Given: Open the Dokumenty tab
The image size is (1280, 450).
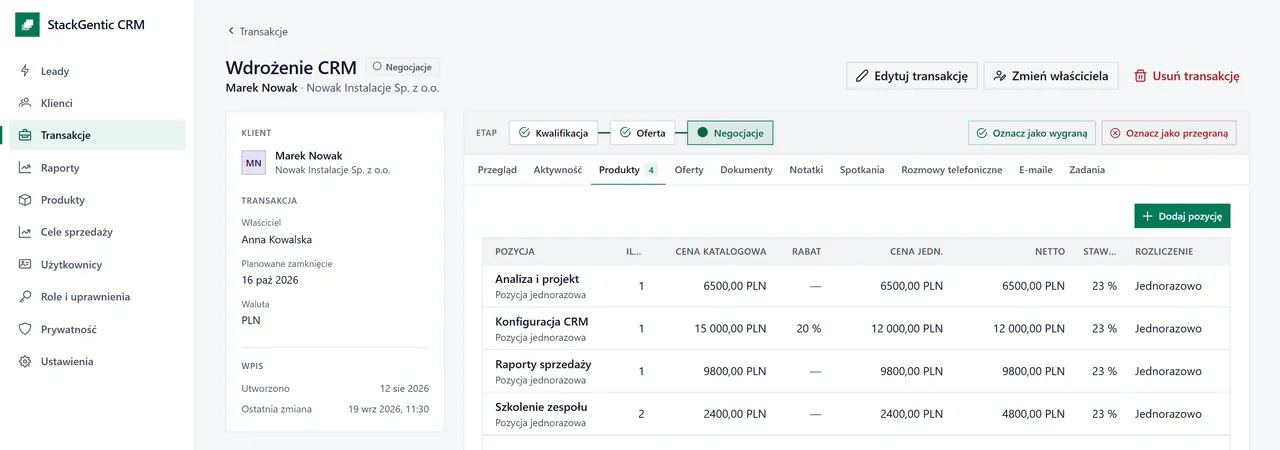Looking at the screenshot, I should [x=746, y=170].
